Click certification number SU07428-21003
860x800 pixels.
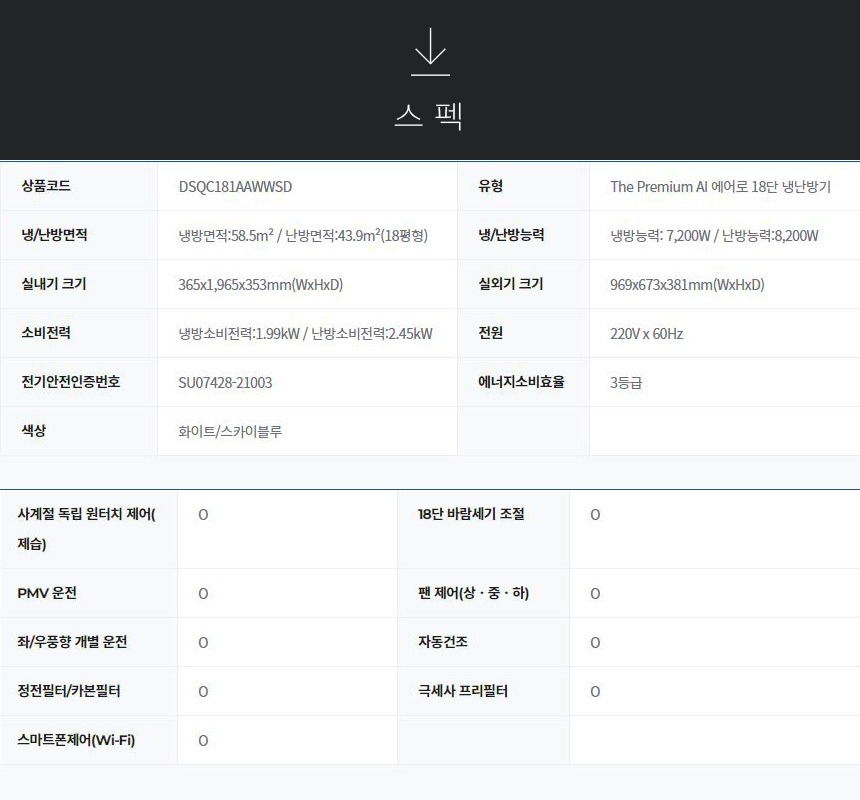225,383
